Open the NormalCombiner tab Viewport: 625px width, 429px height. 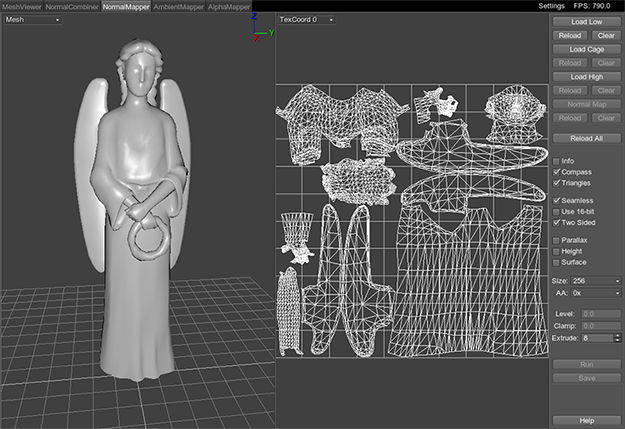[x=72, y=6]
